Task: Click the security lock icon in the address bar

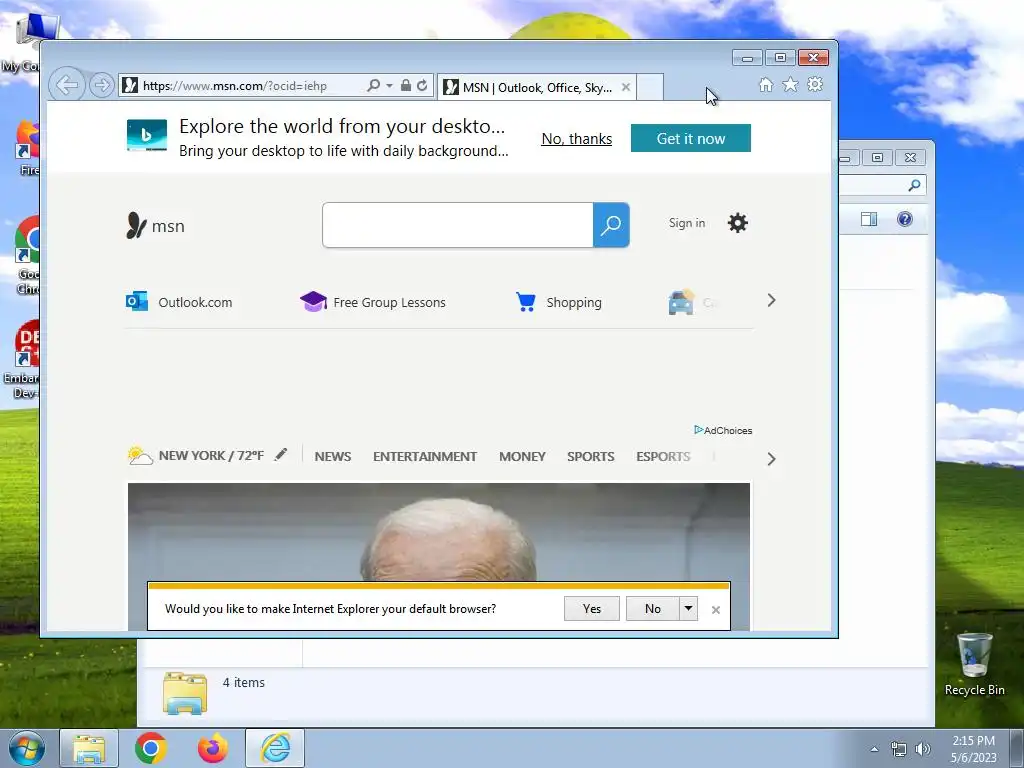Action: [406, 86]
